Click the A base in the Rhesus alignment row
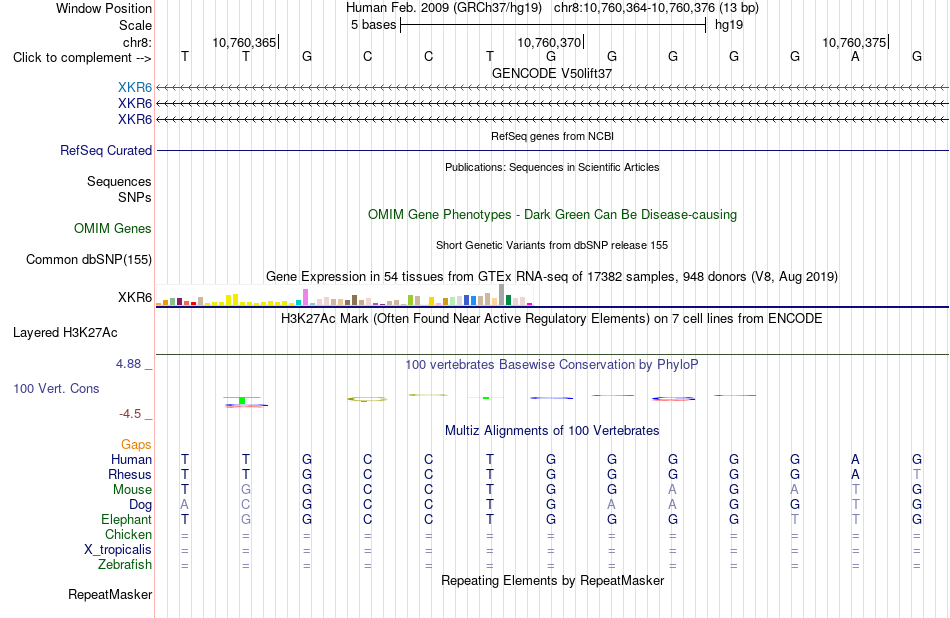This screenshot has width=950, height=618. coord(855,474)
